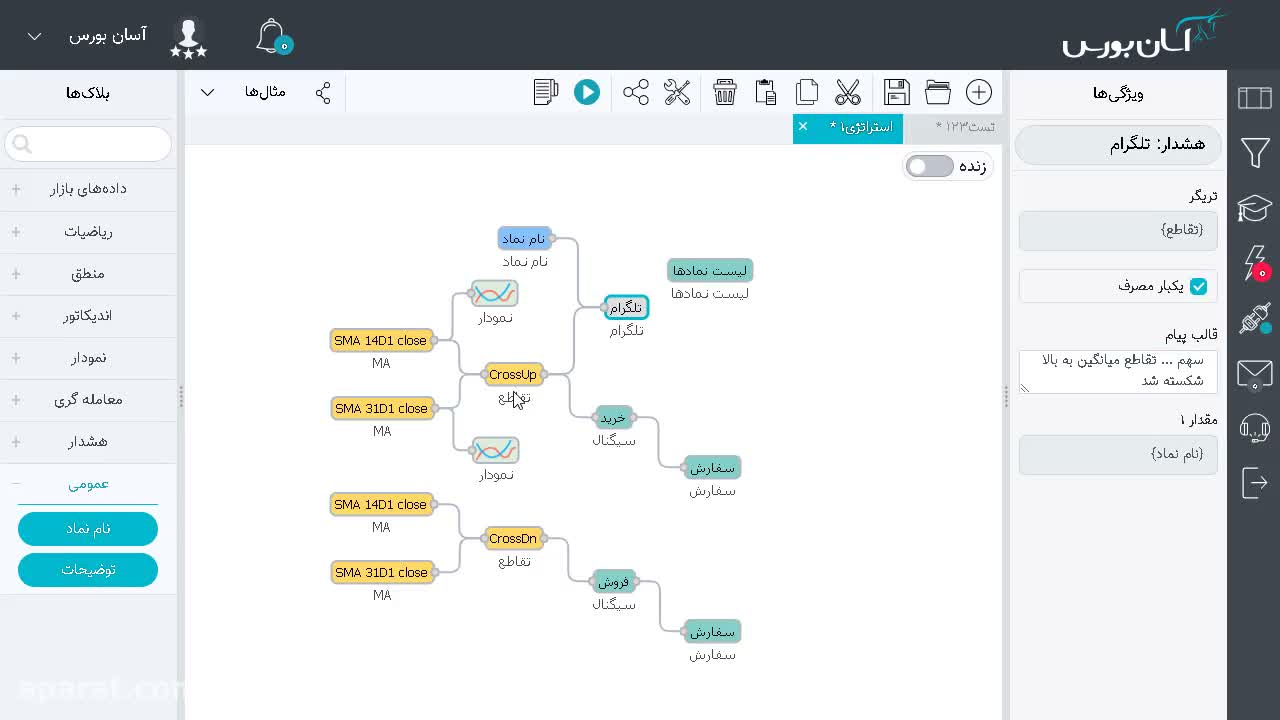
Task: Open folder icon in toolbar
Action: click(x=938, y=92)
